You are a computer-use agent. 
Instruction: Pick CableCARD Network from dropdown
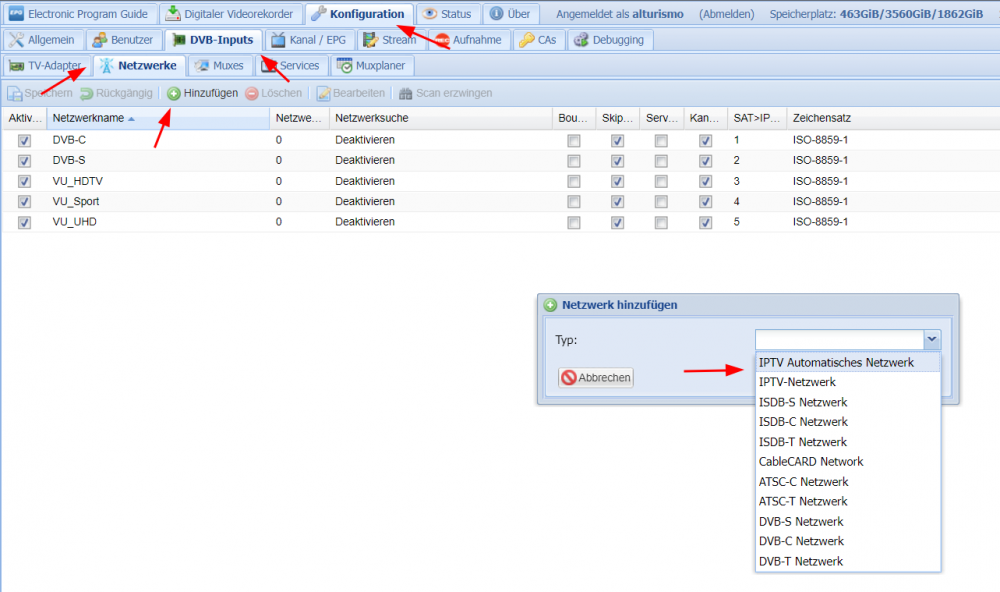coord(848,462)
